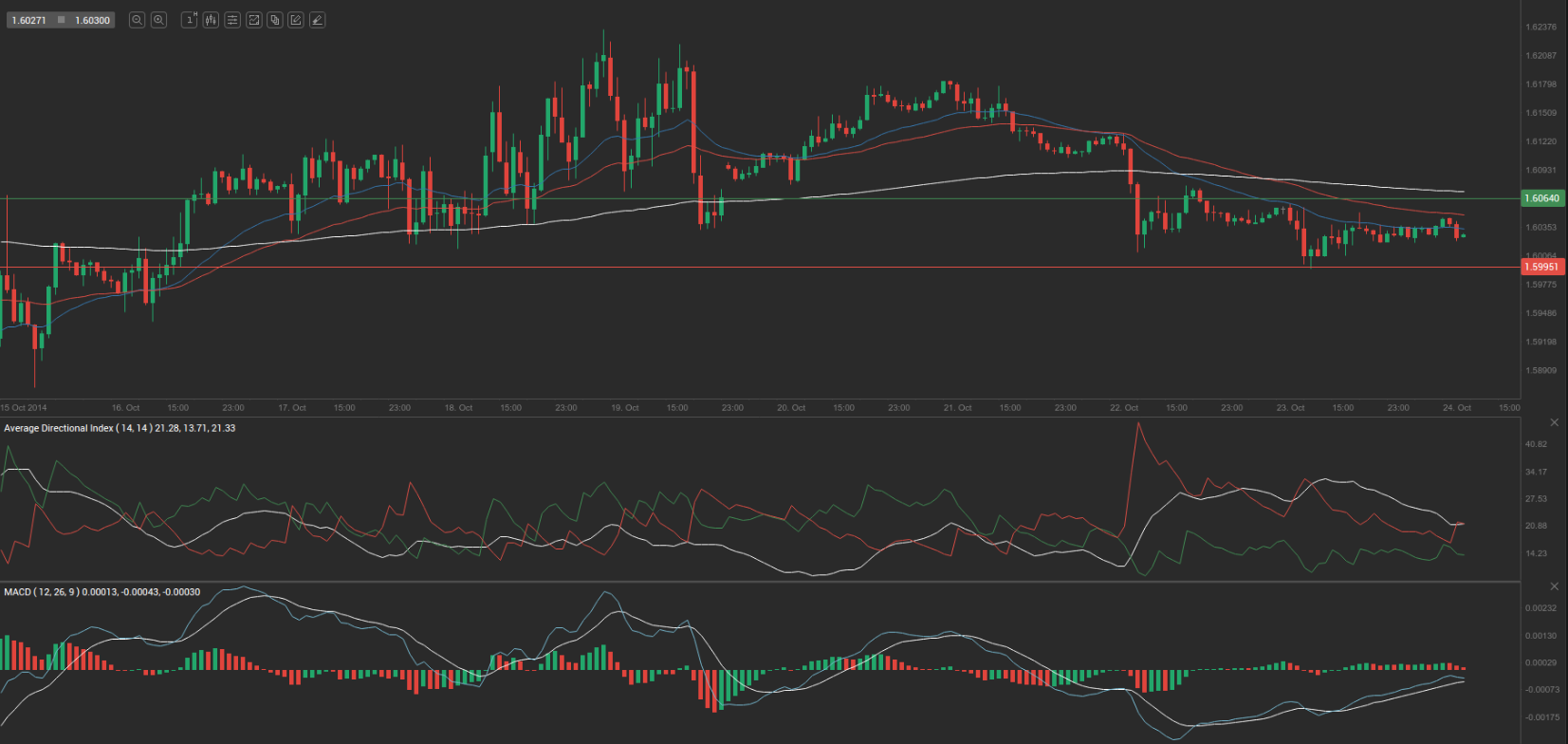Select the drawing edit pencil tool
Screen dimensions: 1568x744
coord(296,20)
